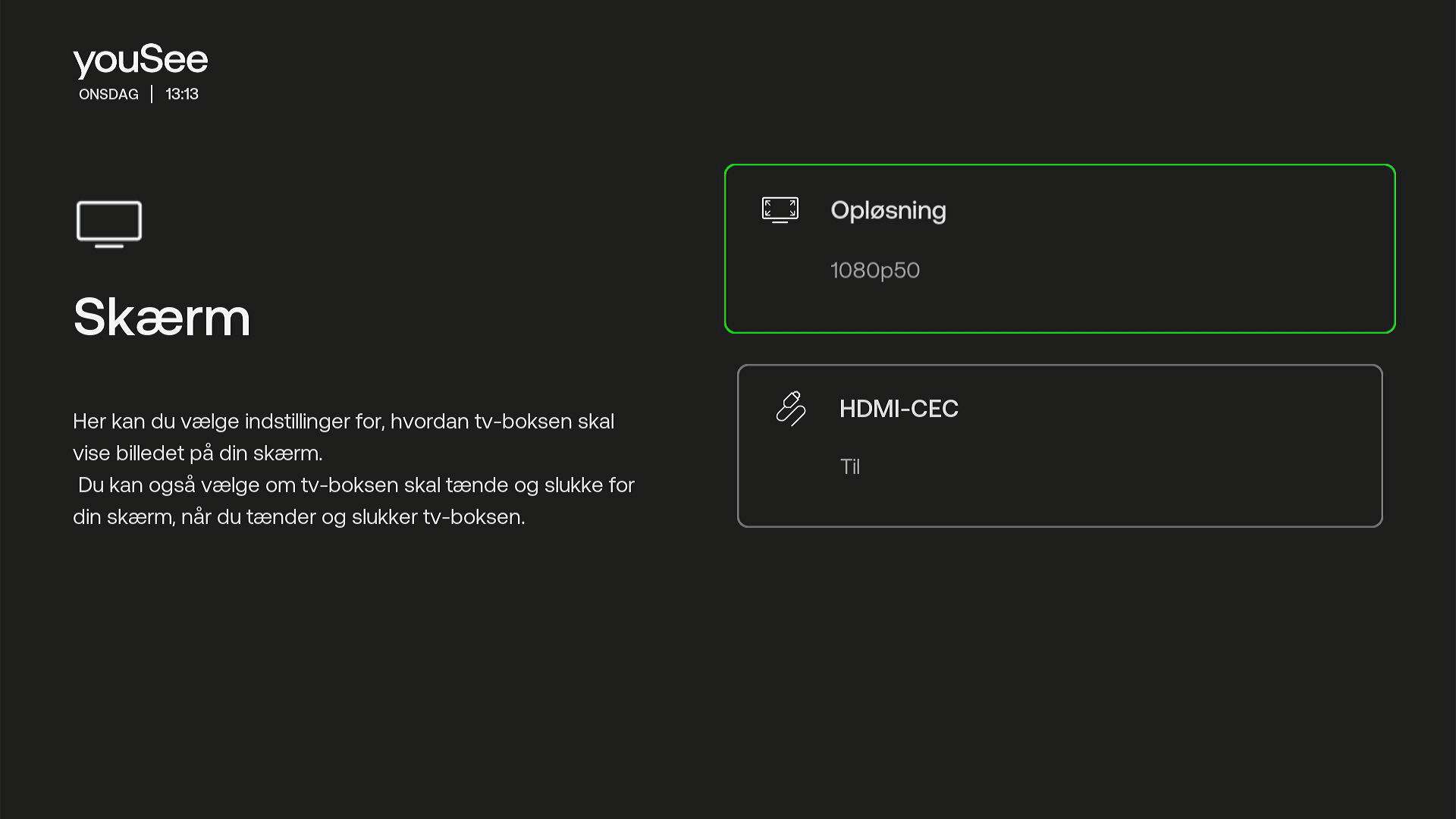Click the ONSDAG weekday label
This screenshot has height=819, width=1456.
(108, 95)
